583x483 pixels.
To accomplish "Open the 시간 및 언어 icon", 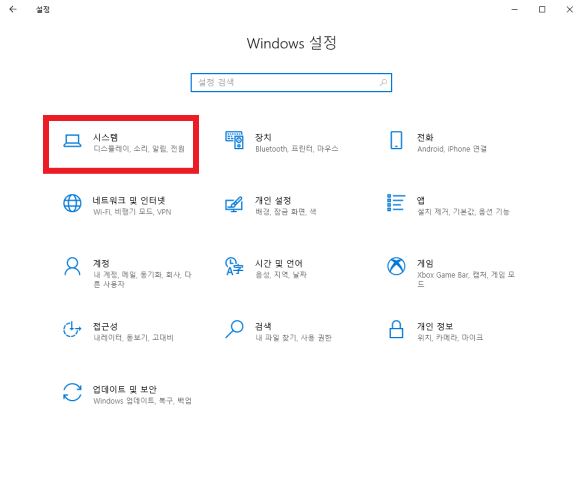I will tap(234, 266).
